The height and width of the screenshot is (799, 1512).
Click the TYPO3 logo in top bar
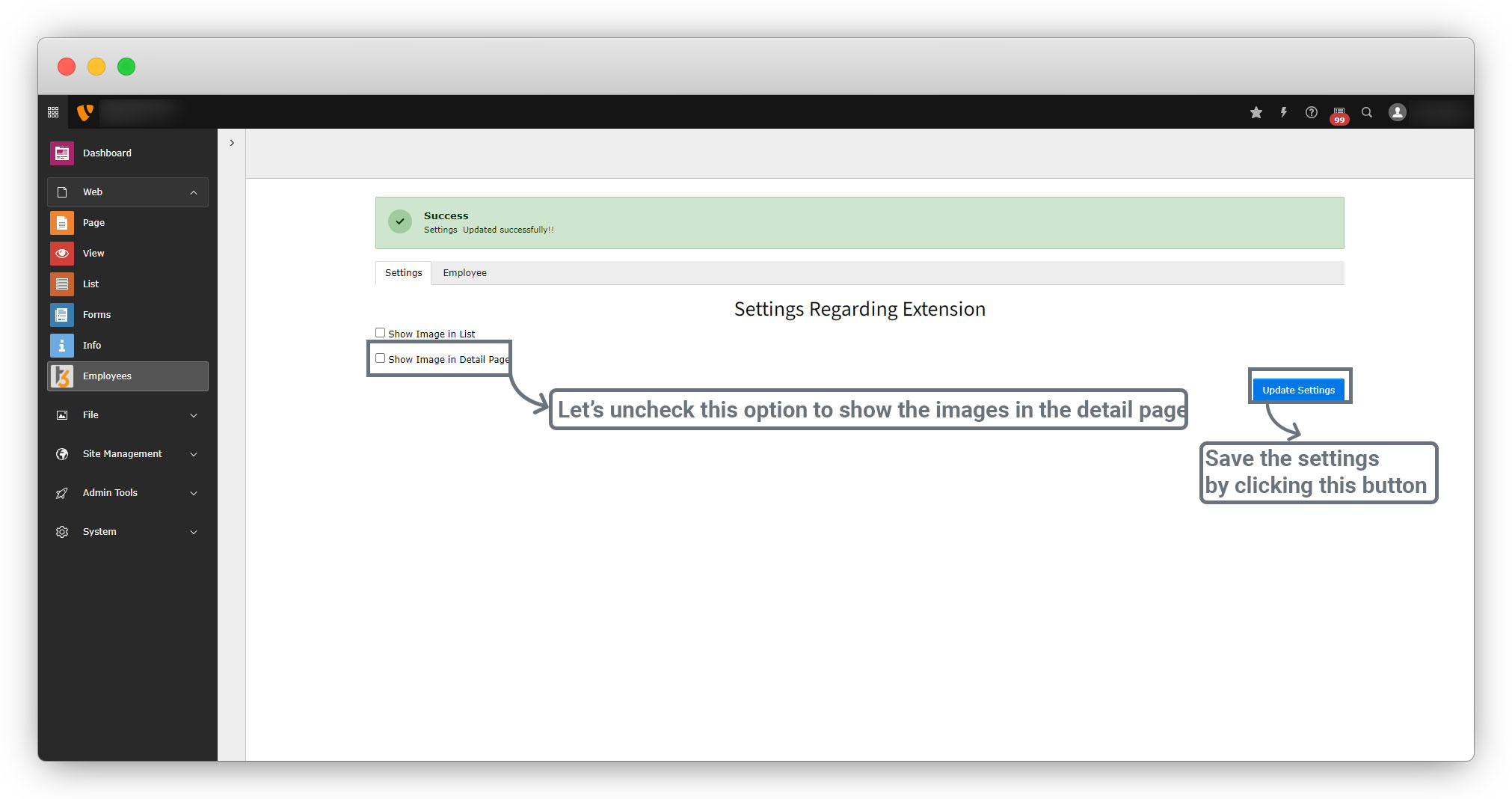pyautogui.click(x=85, y=112)
